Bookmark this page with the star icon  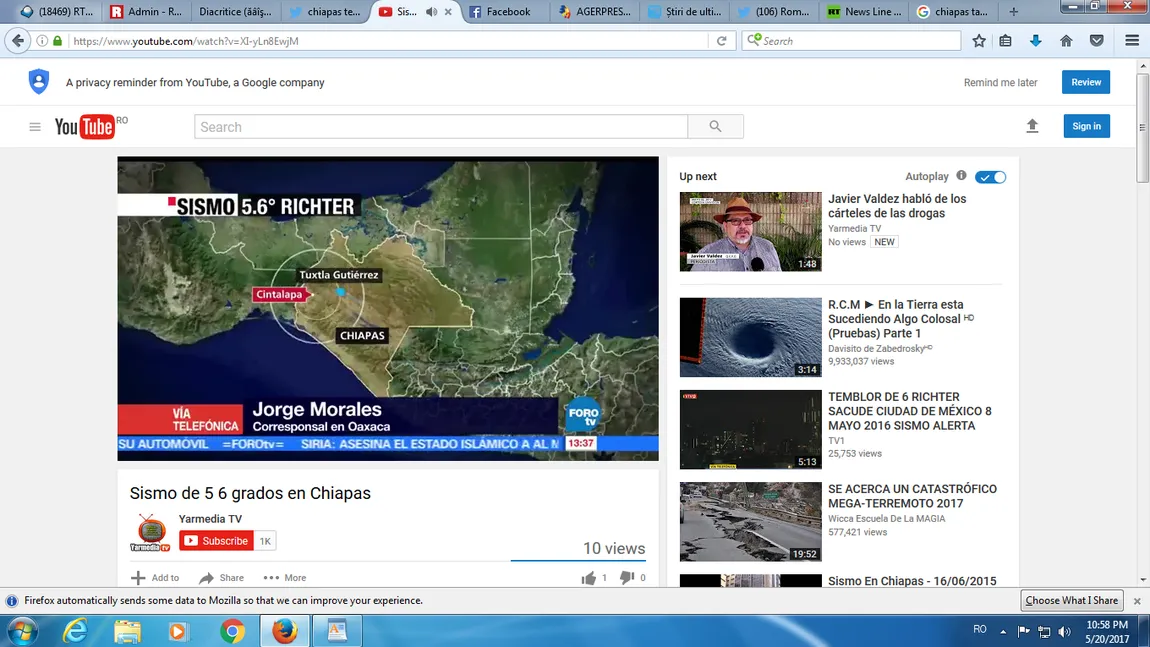[978, 41]
